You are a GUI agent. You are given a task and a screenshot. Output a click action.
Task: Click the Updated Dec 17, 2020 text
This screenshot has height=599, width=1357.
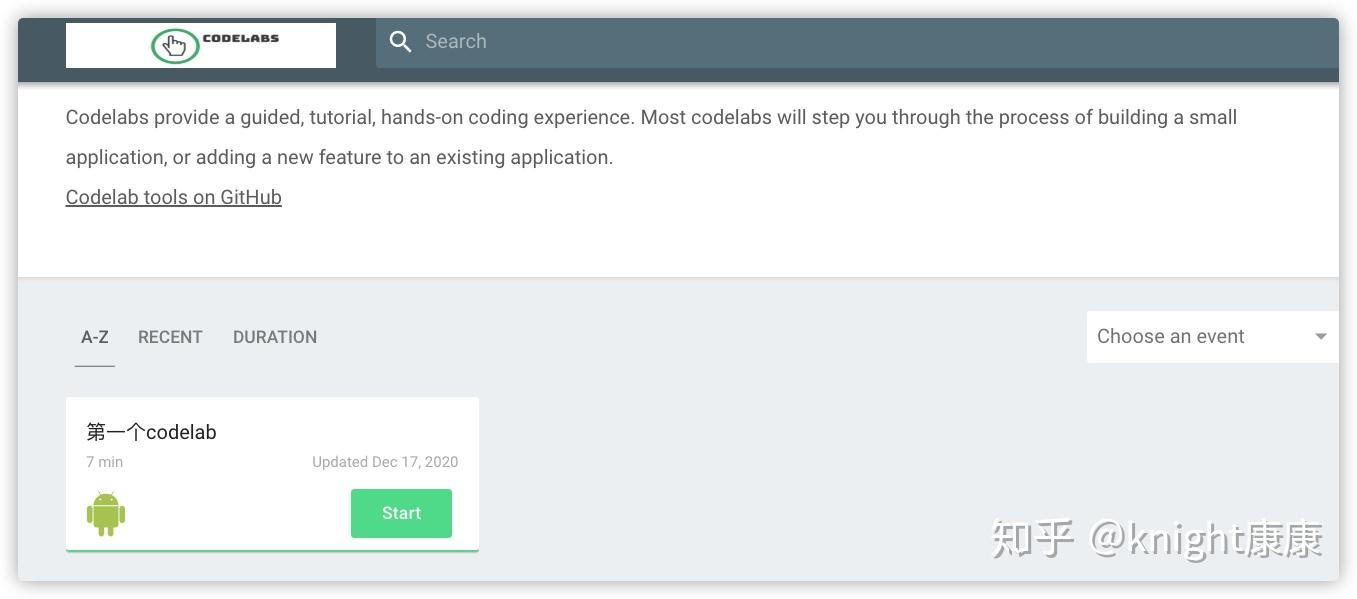click(385, 462)
